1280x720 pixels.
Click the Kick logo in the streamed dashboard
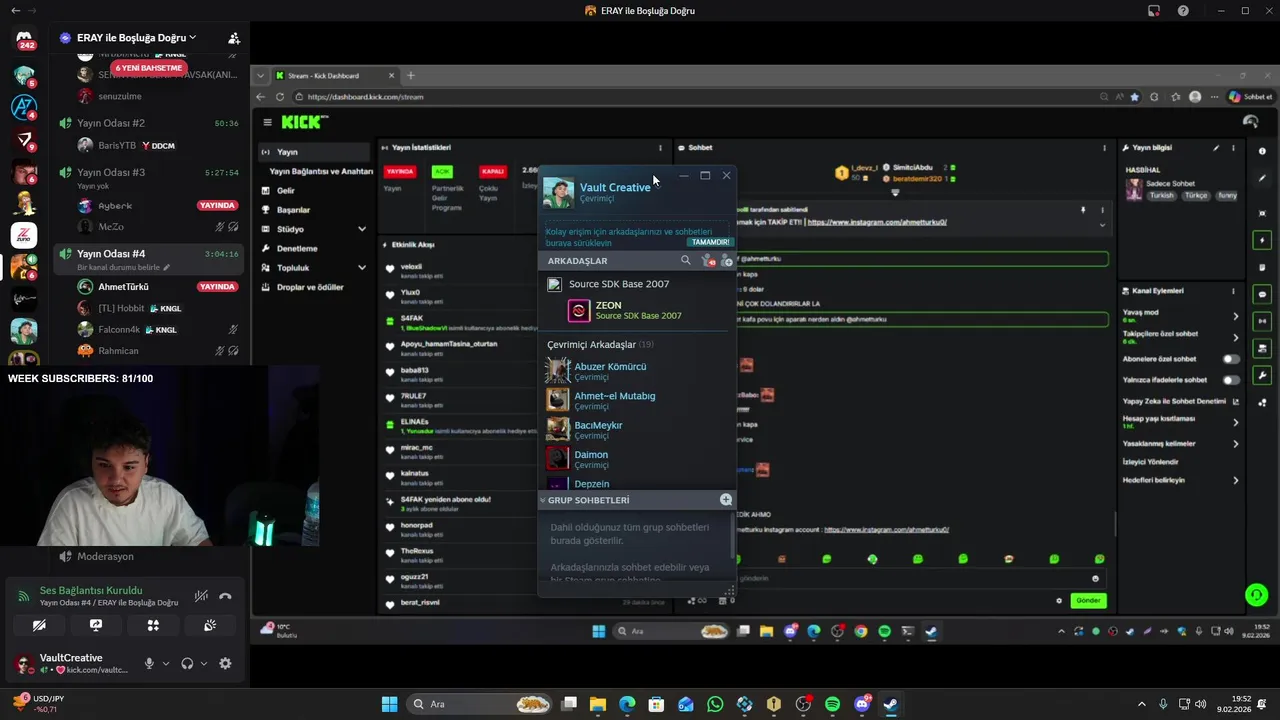tap(304, 122)
